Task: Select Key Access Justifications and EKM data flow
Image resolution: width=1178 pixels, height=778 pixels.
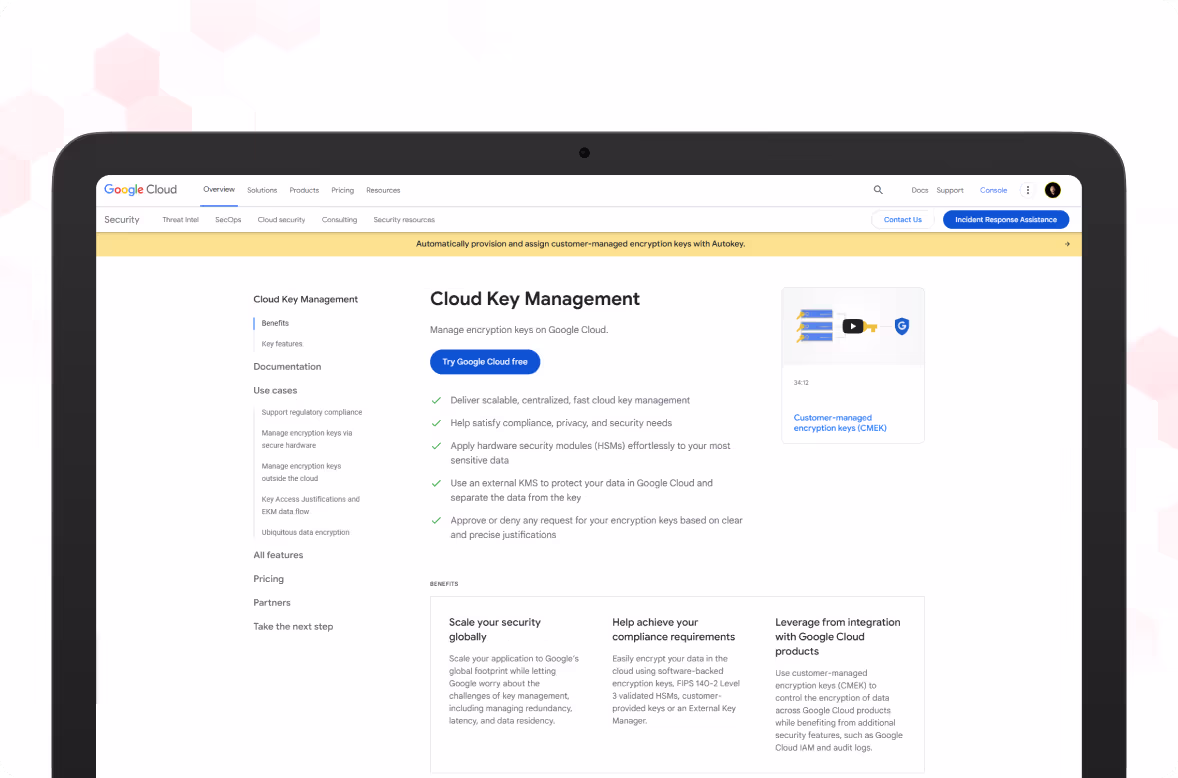Action: tap(310, 505)
